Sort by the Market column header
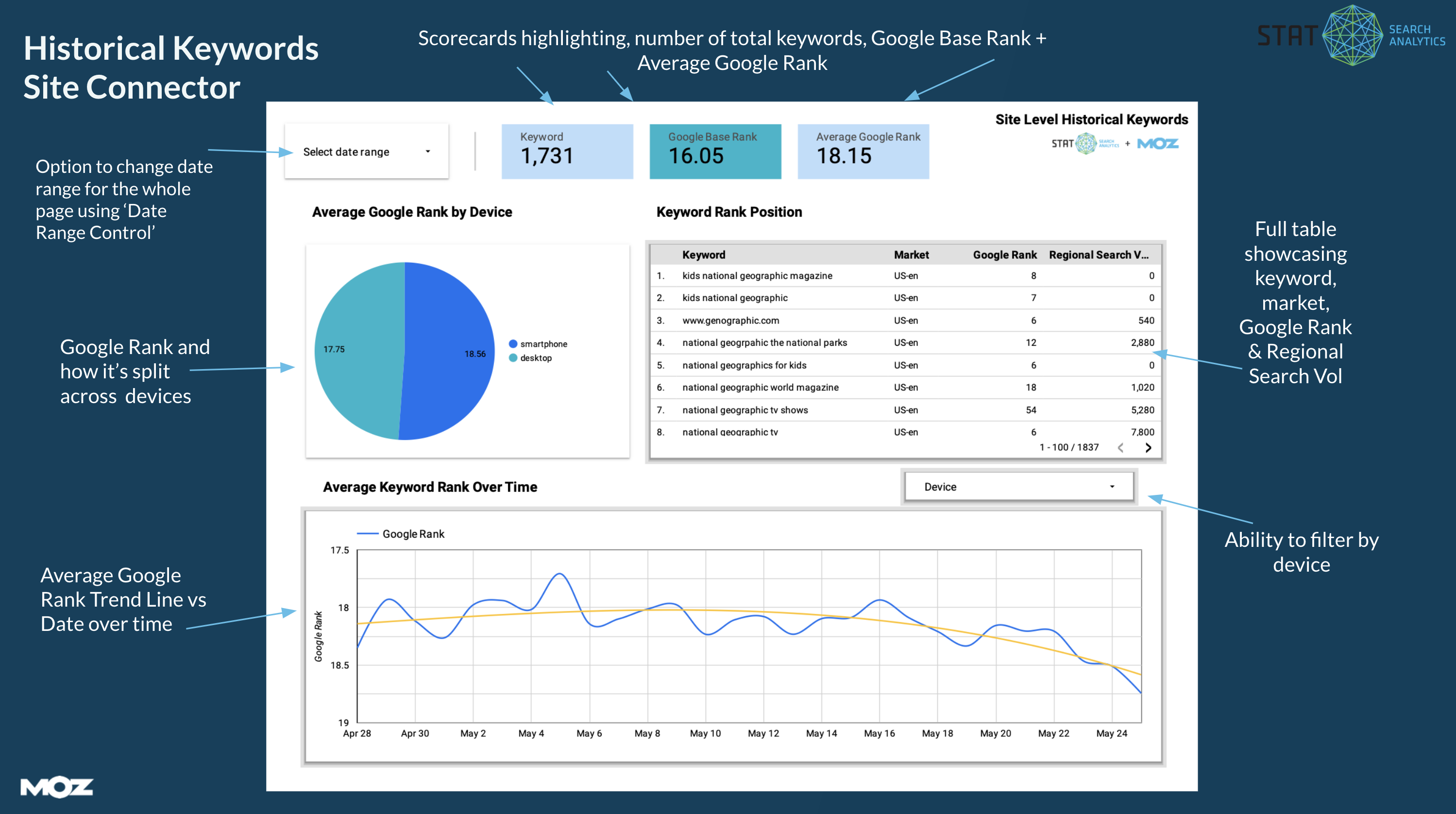 tap(911, 254)
